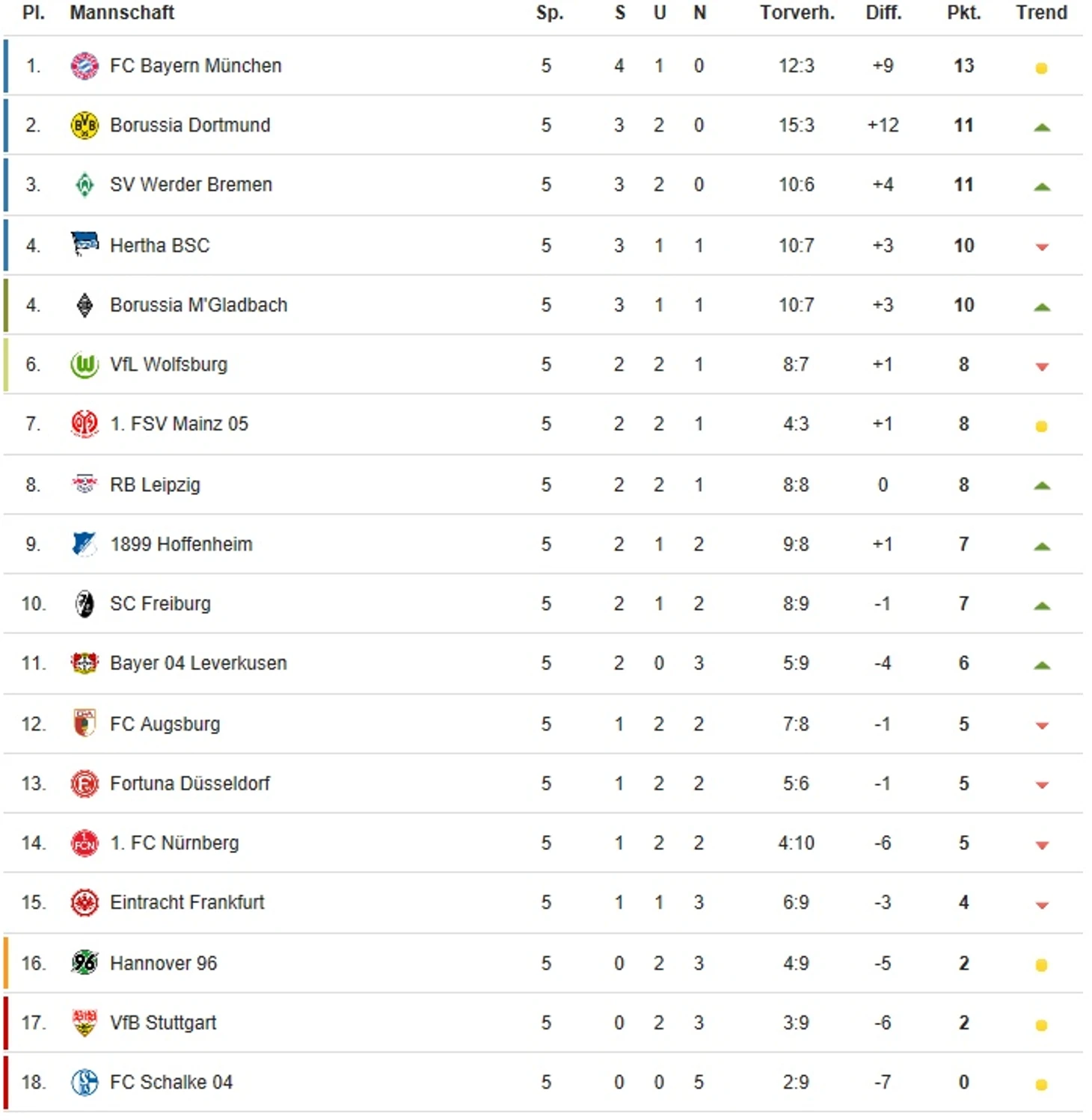Open the VfB Stuttgart team link
The image size is (1092, 1120).
[x=163, y=1022]
